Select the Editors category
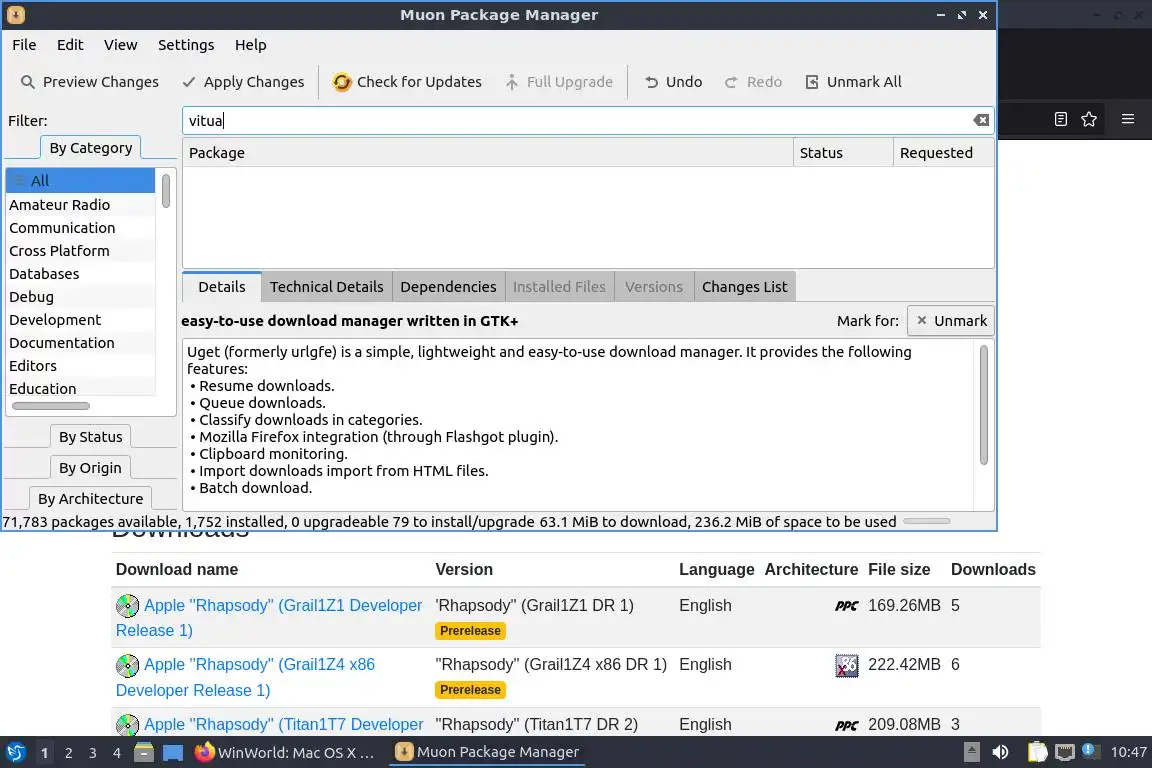This screenshot has width=1152, height=768. point(81,365)
